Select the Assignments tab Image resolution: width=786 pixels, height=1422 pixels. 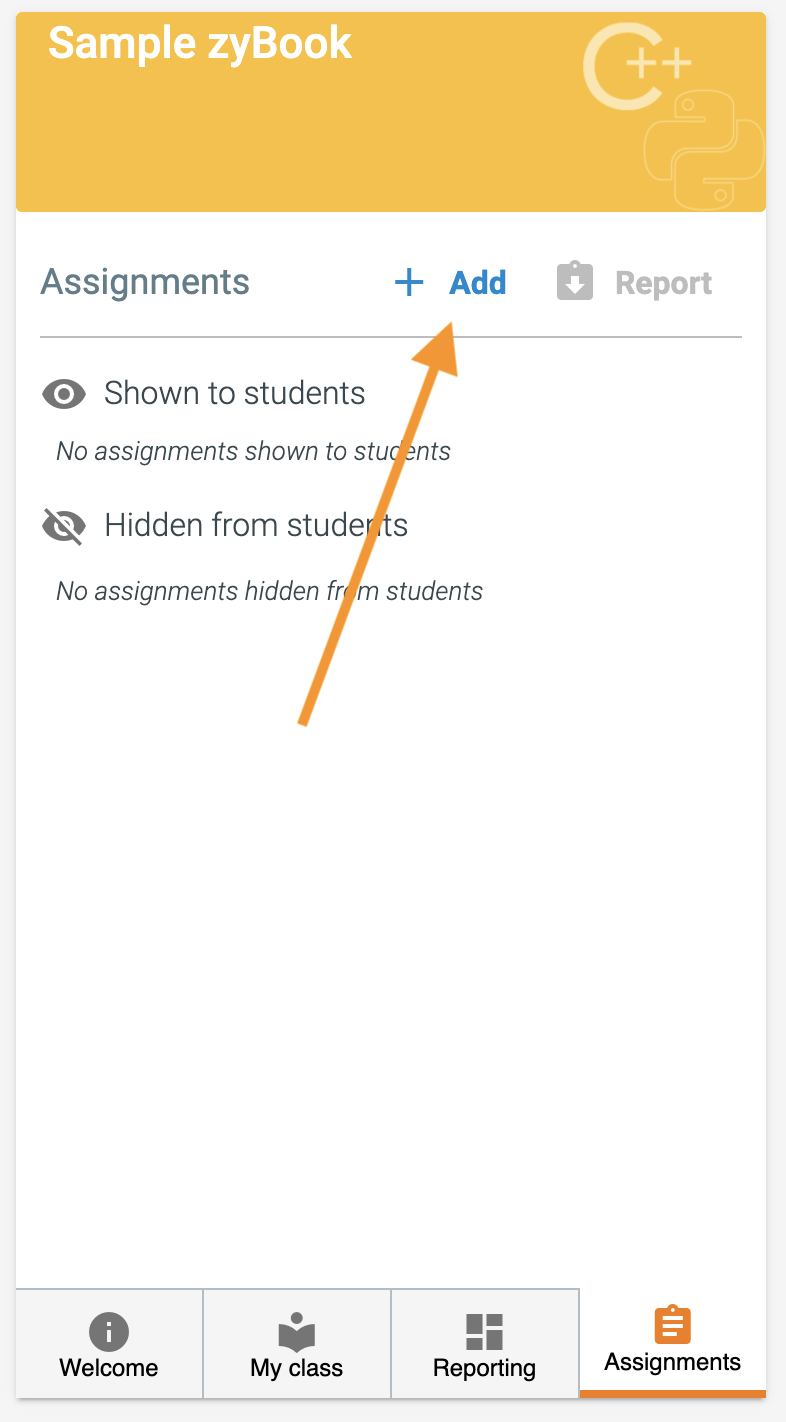(x=673, y=1344)
